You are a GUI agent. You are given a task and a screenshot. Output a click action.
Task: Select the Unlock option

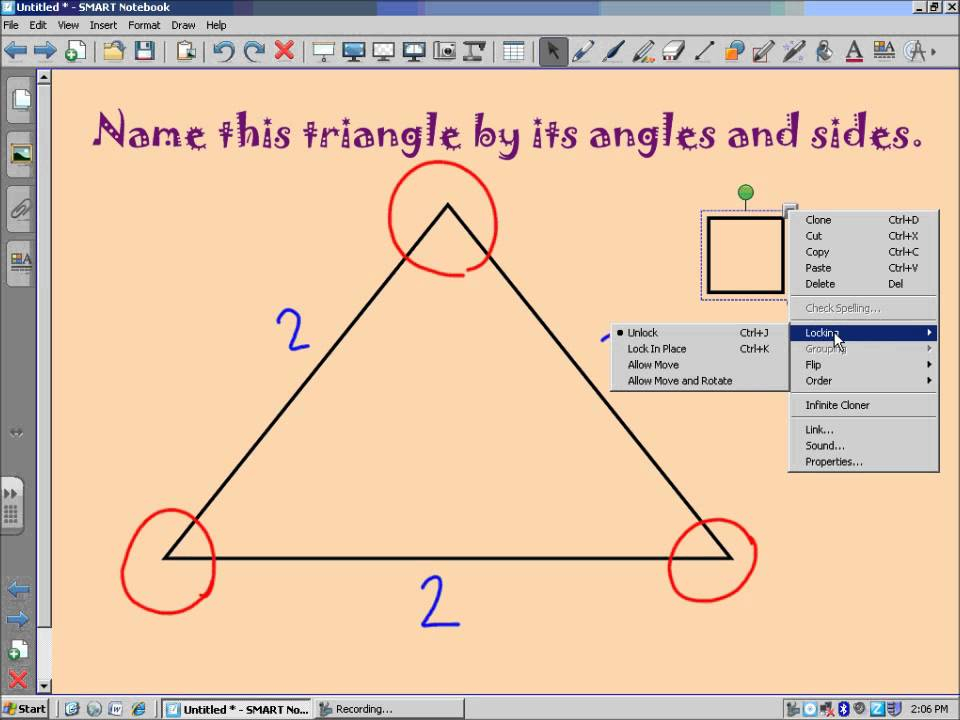pyautogui.click(x=699, y=332)
